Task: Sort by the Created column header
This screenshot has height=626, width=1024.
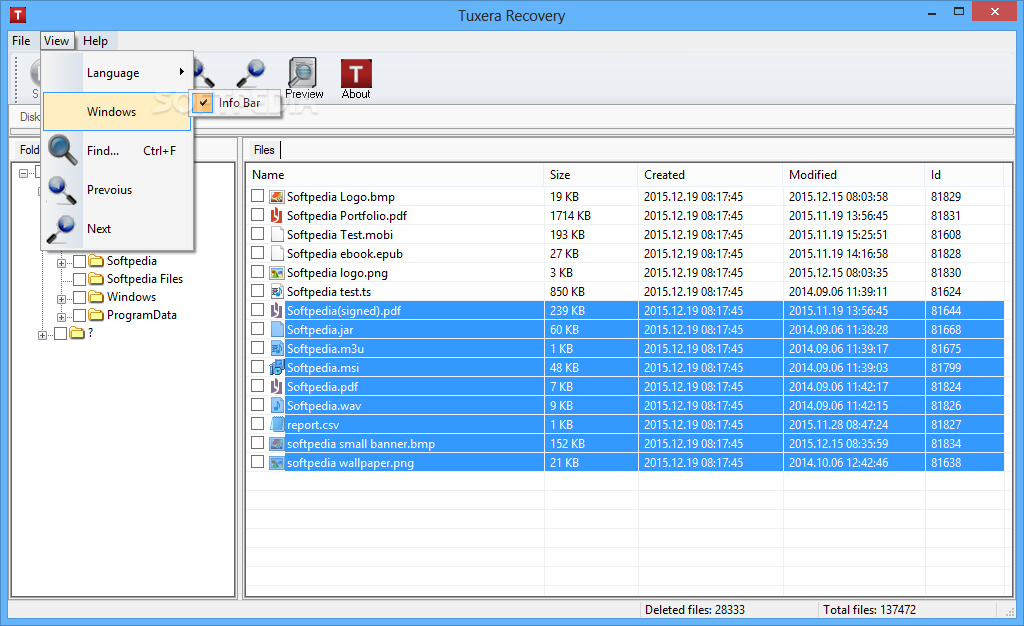Action: coord(710,175)
